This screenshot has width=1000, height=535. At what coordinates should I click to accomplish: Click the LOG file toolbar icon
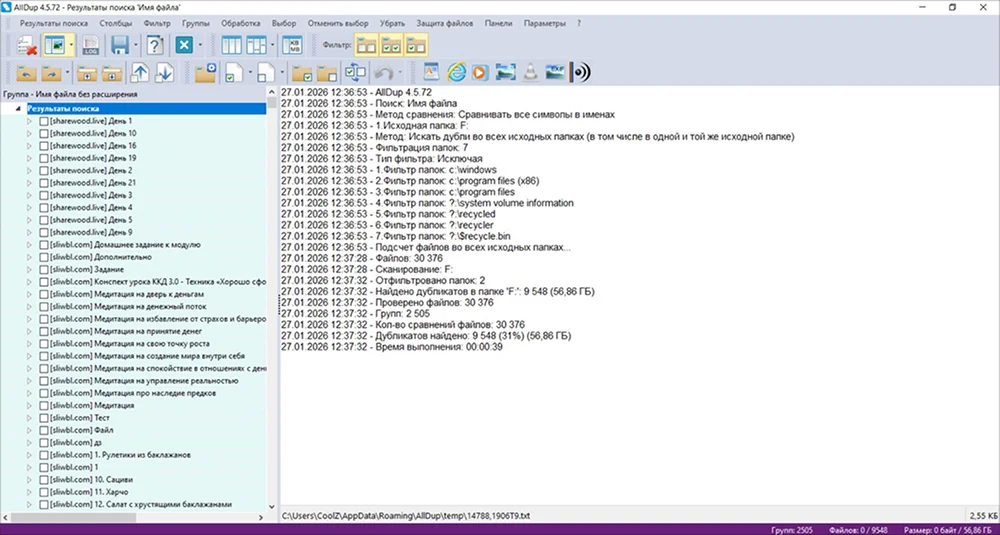[89, 46]
